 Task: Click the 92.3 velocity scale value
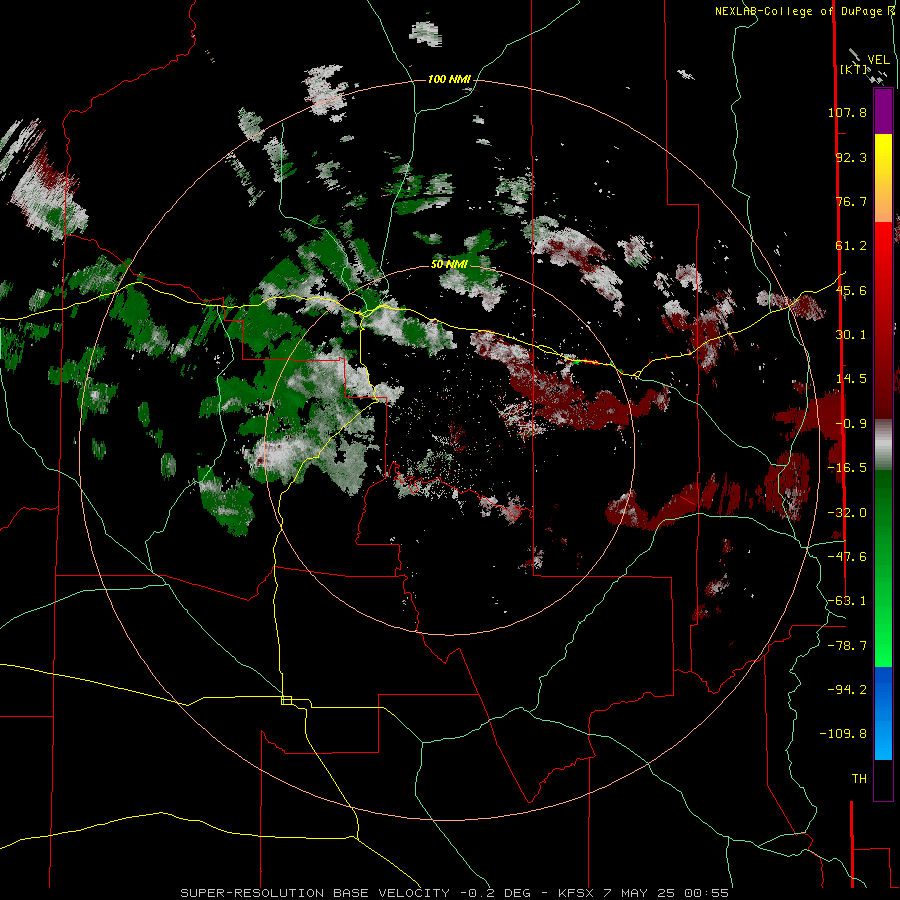(x=851, y=157)
